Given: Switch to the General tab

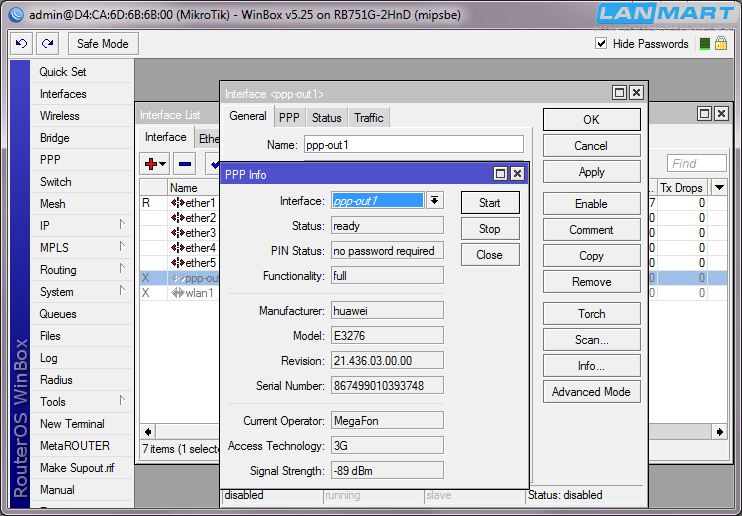Looking at the screenshot, I should pos(247,116).
